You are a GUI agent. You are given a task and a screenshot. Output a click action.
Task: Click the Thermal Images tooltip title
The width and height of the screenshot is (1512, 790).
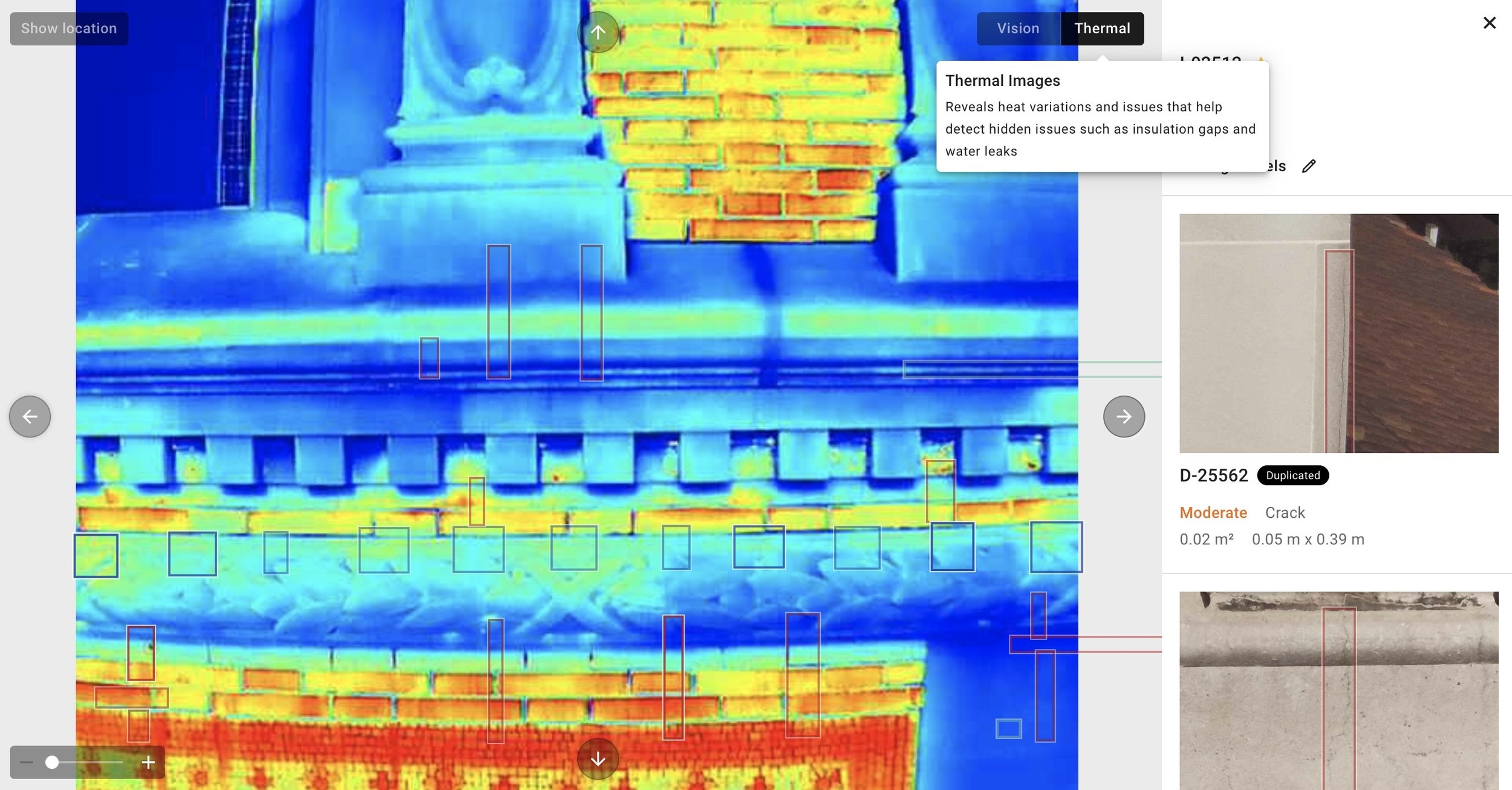click(x=1003, y=80)
